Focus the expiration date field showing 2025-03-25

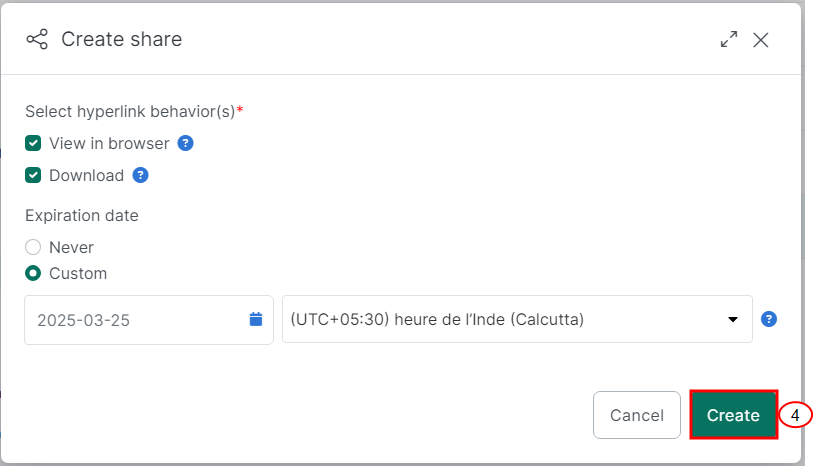(149, 320)
